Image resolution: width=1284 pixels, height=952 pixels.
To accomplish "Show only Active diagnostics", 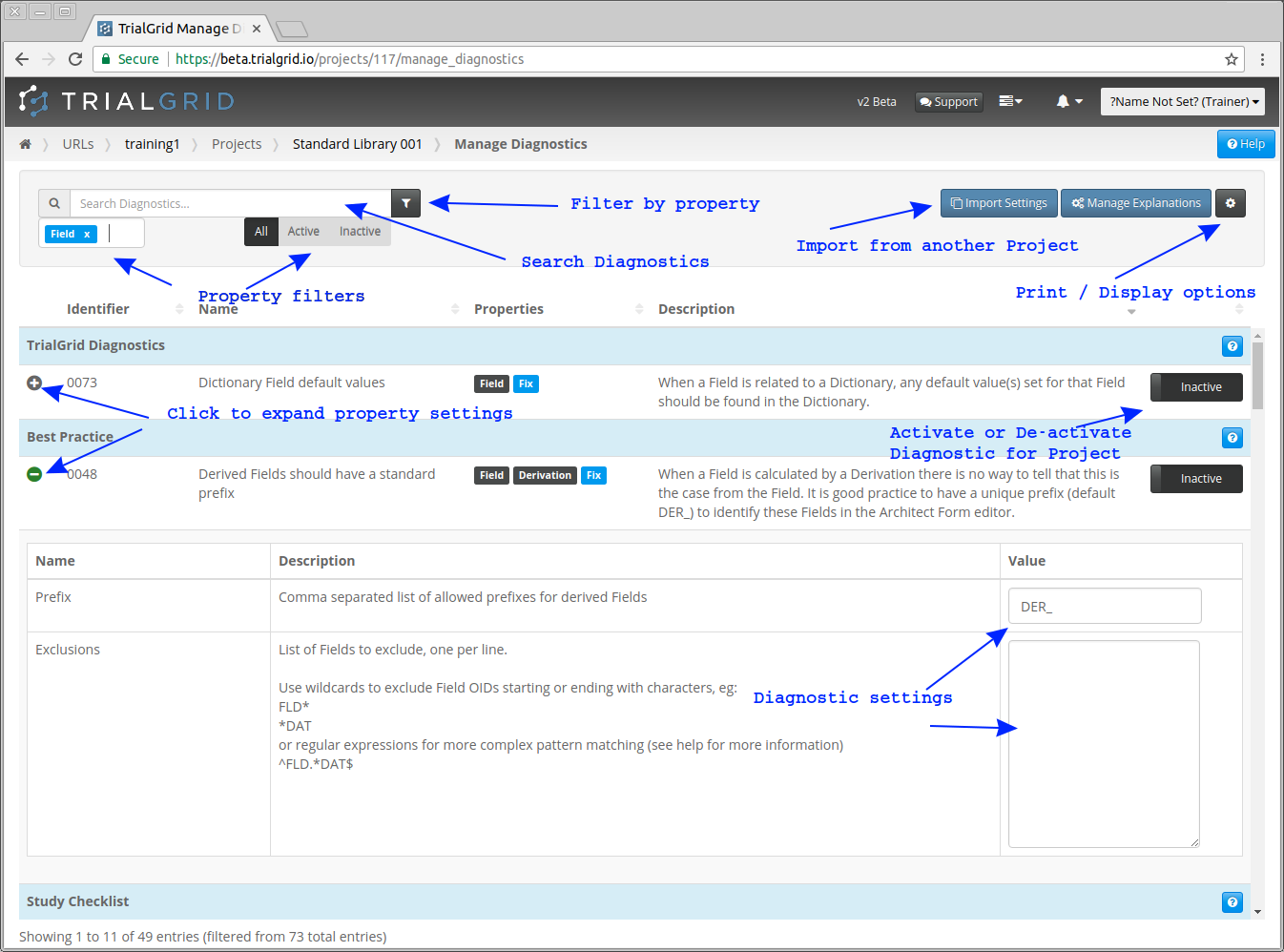I will point(303,232).
